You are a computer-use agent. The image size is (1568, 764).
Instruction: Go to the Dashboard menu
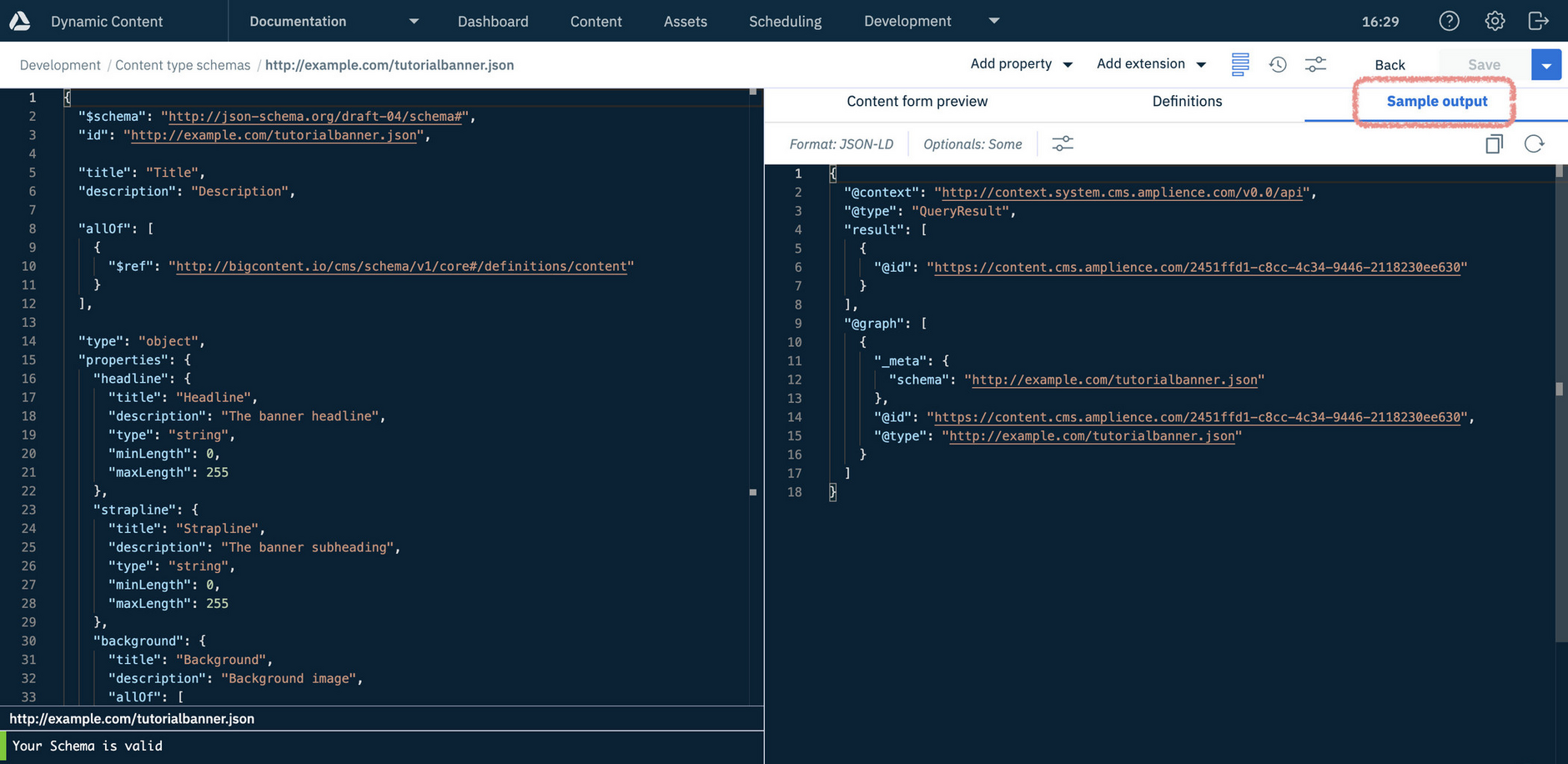pyautogui.click(x=493, y=21)
